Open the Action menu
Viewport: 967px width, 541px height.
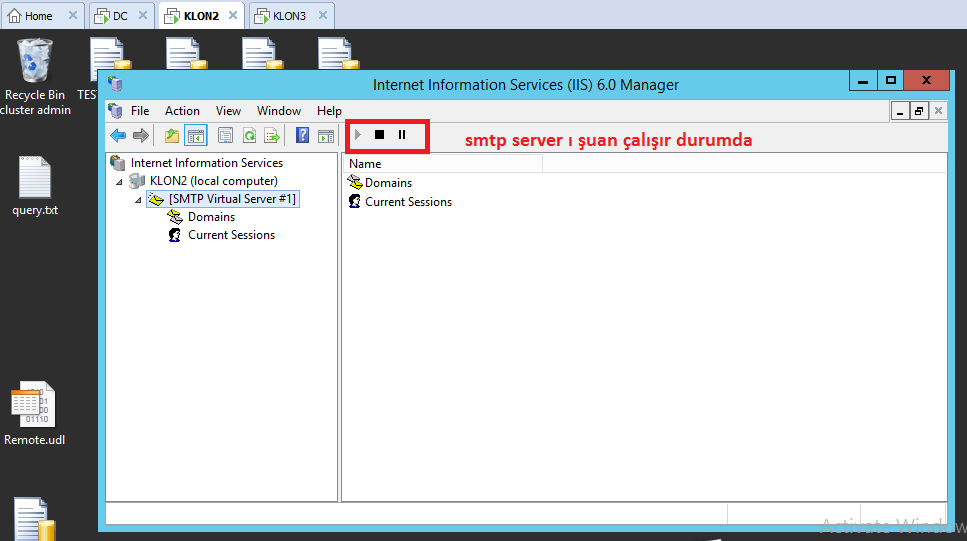[182, 111]
